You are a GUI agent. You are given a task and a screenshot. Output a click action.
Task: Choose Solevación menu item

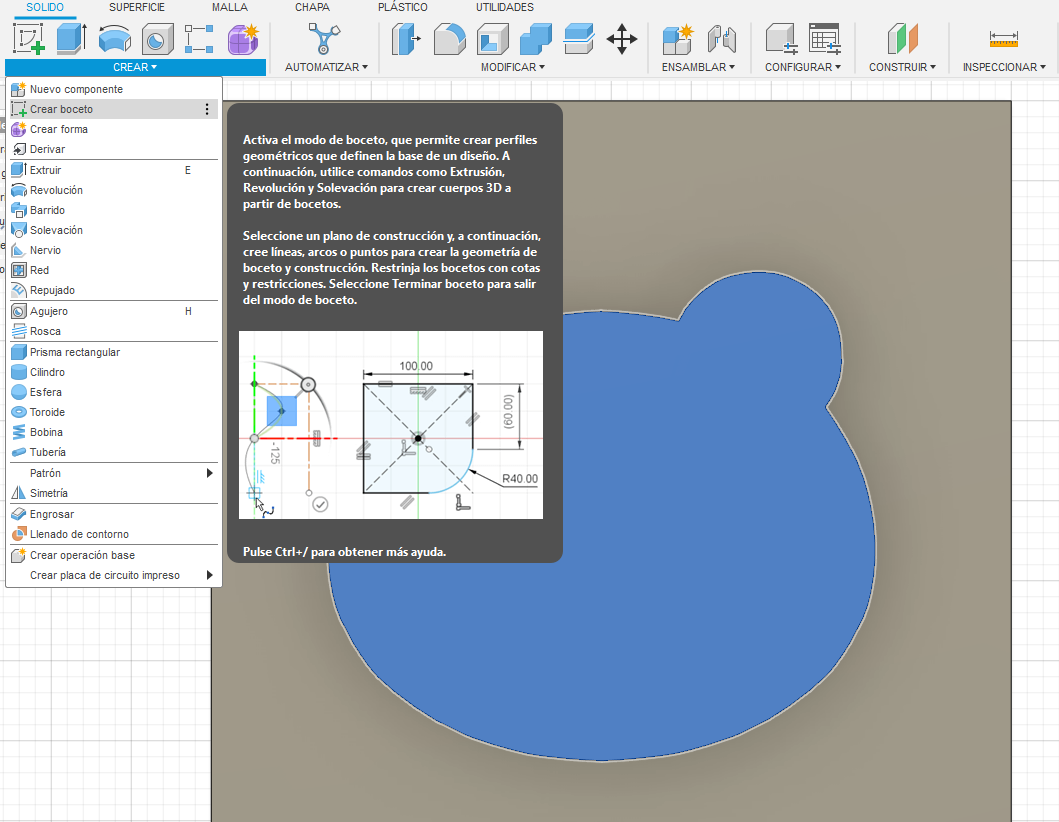point(113,230)
